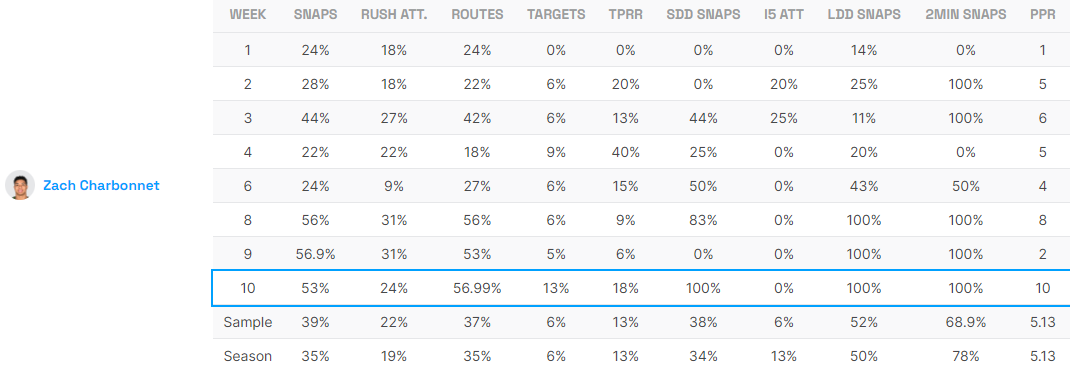Click the TPRR column header
Viewport: 1070px width, 371px height.
pos(626,15)
